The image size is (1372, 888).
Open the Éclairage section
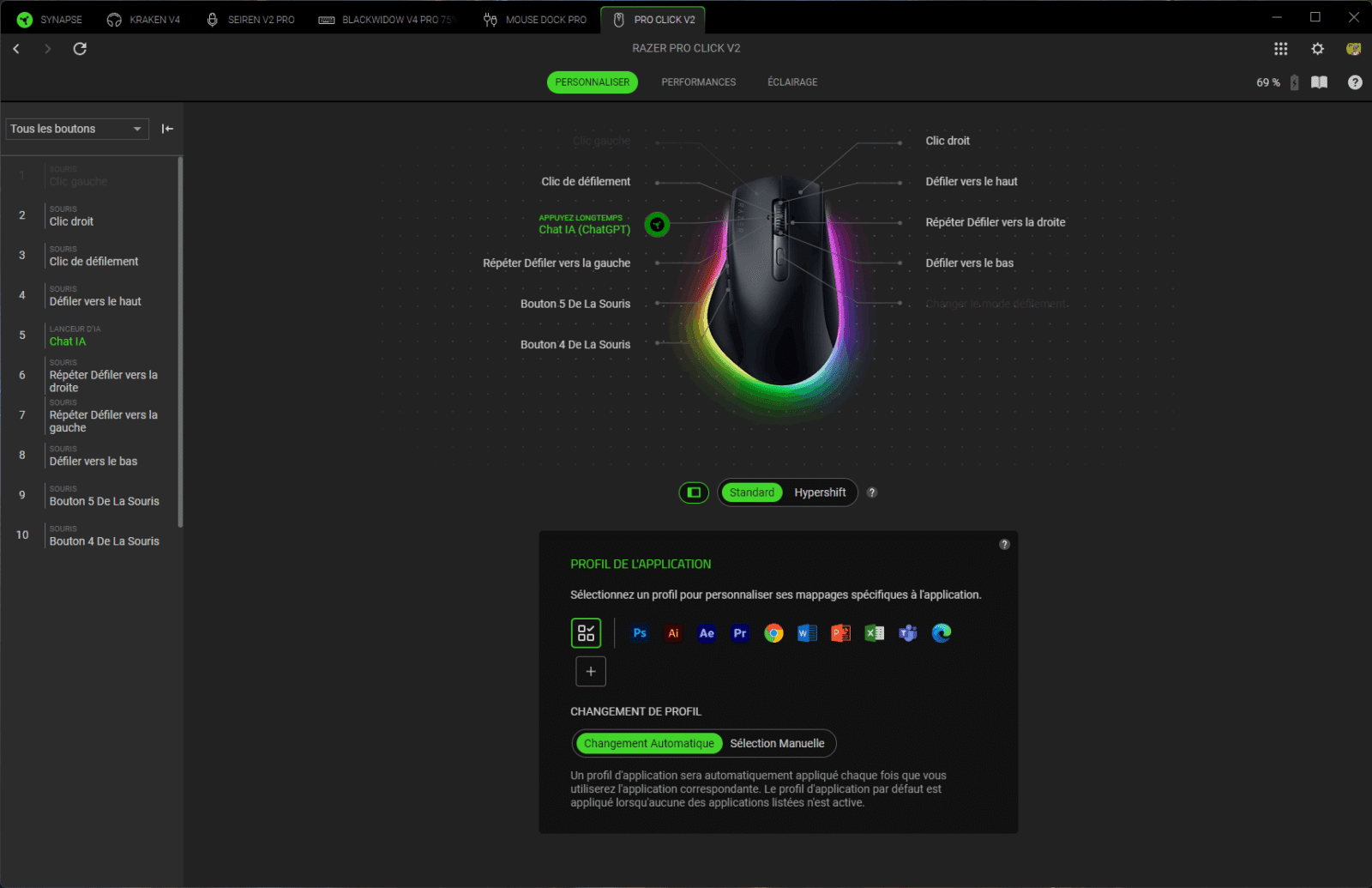(x=792, y=82)
